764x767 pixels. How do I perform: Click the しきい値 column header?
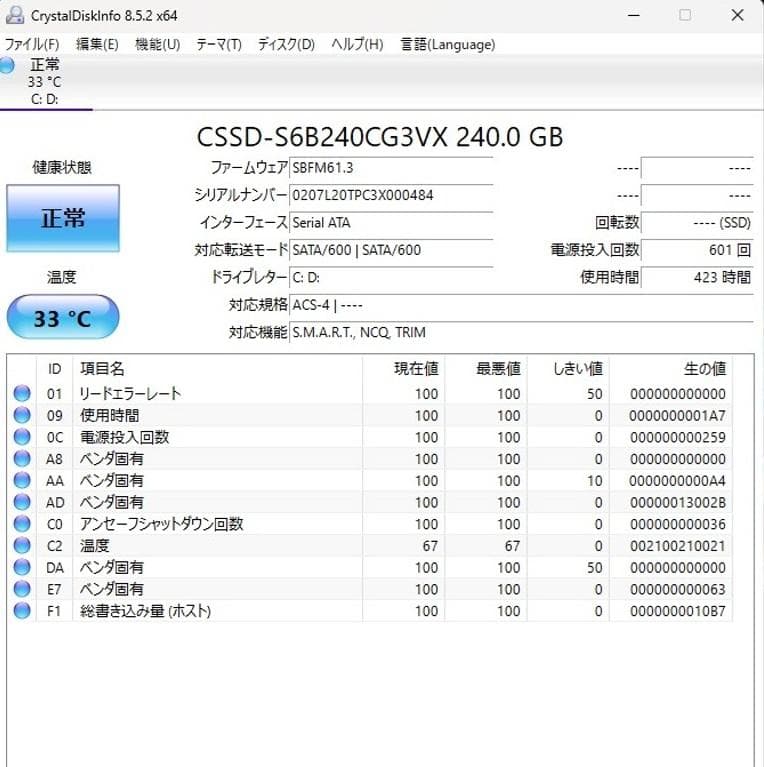coord(568,369)
